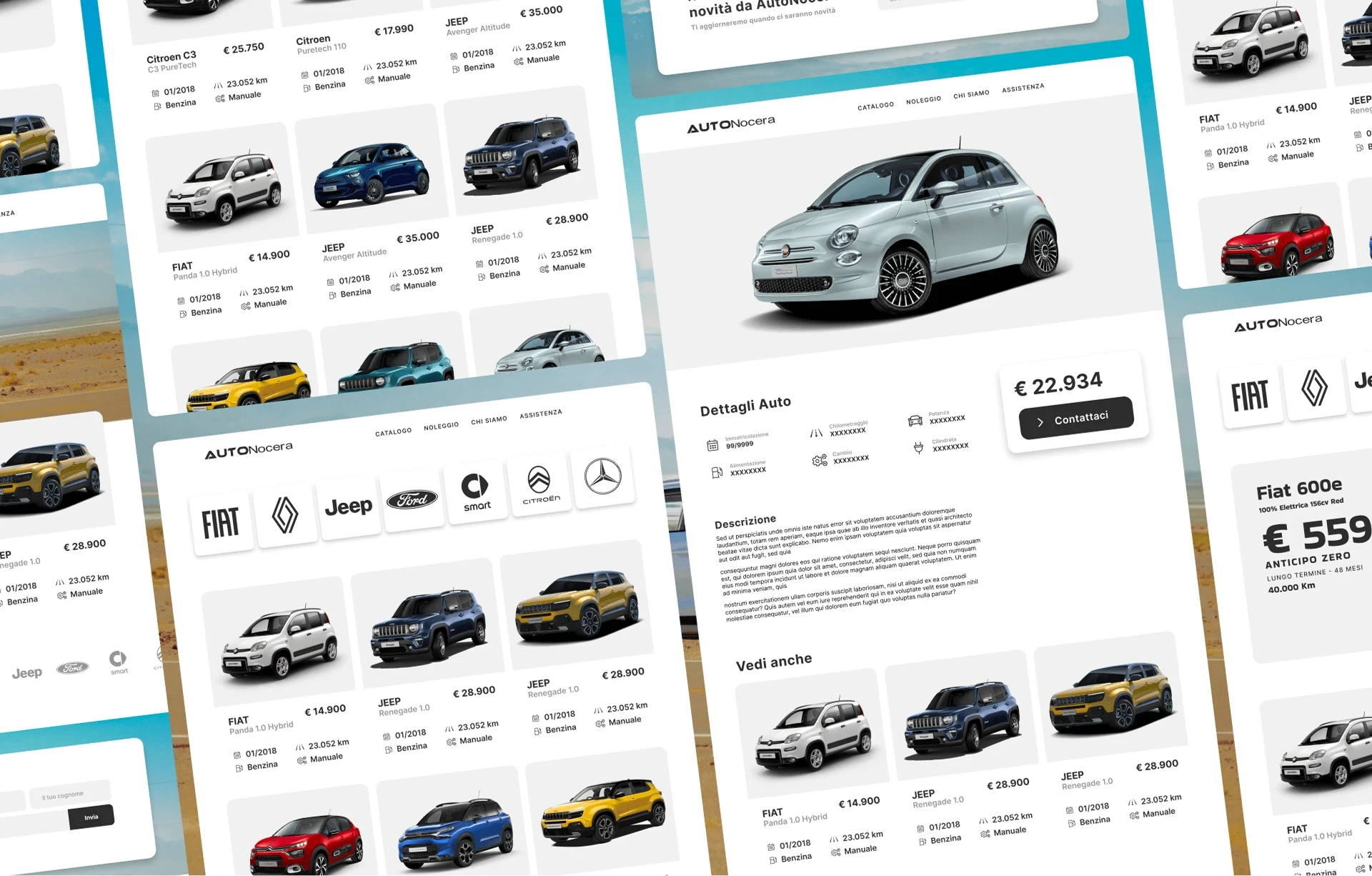Go to CHI SIAMO on the car detail page
1372x876 pixels.
point(971,94)
